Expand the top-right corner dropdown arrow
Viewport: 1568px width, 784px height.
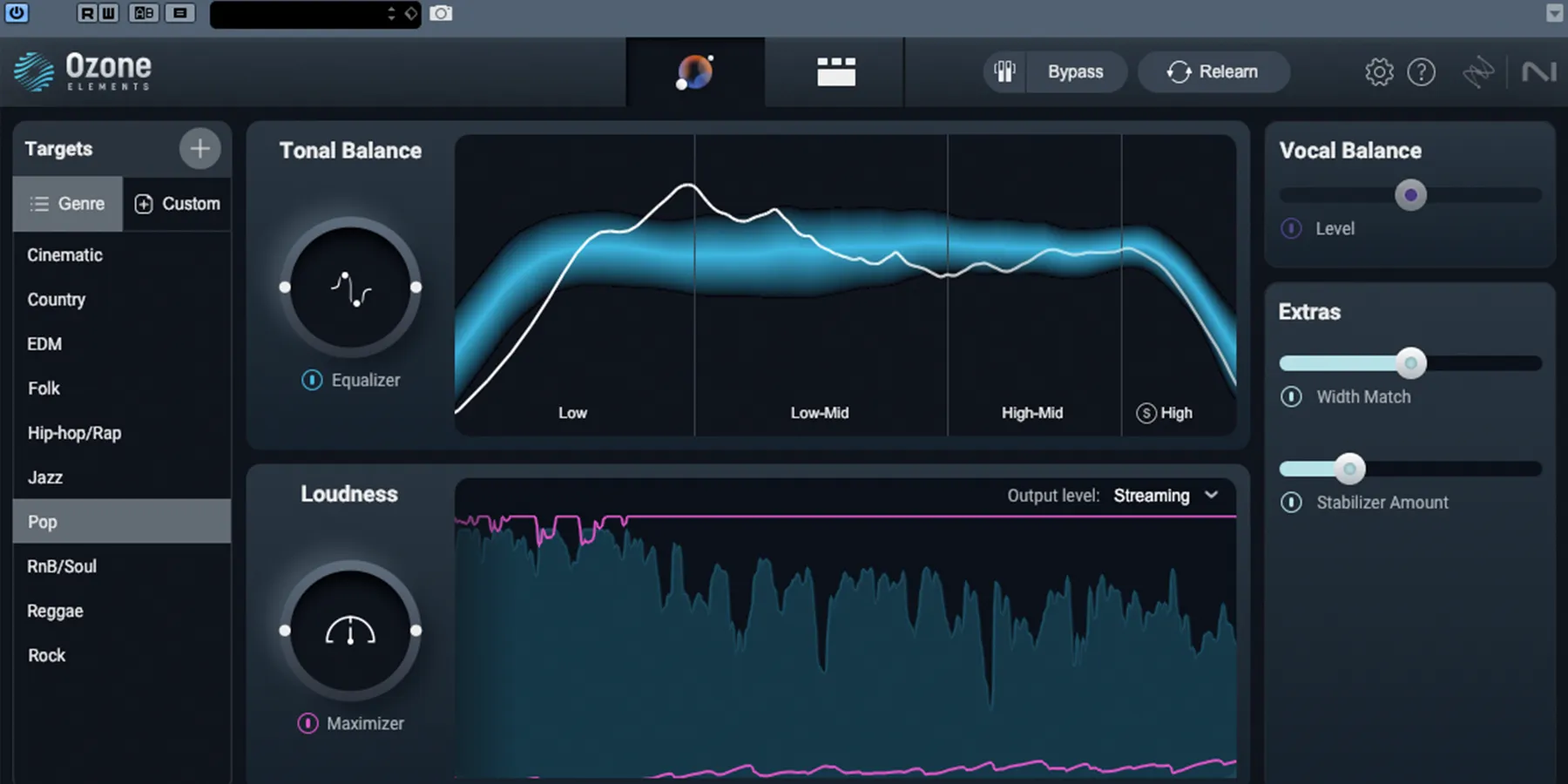1554,13
